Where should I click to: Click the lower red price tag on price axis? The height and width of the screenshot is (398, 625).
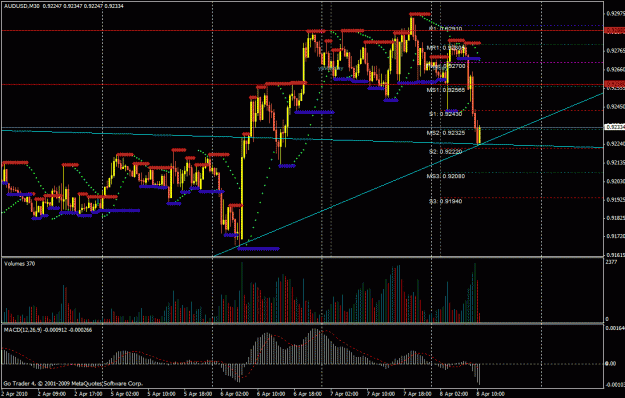(x=615, y=84)
